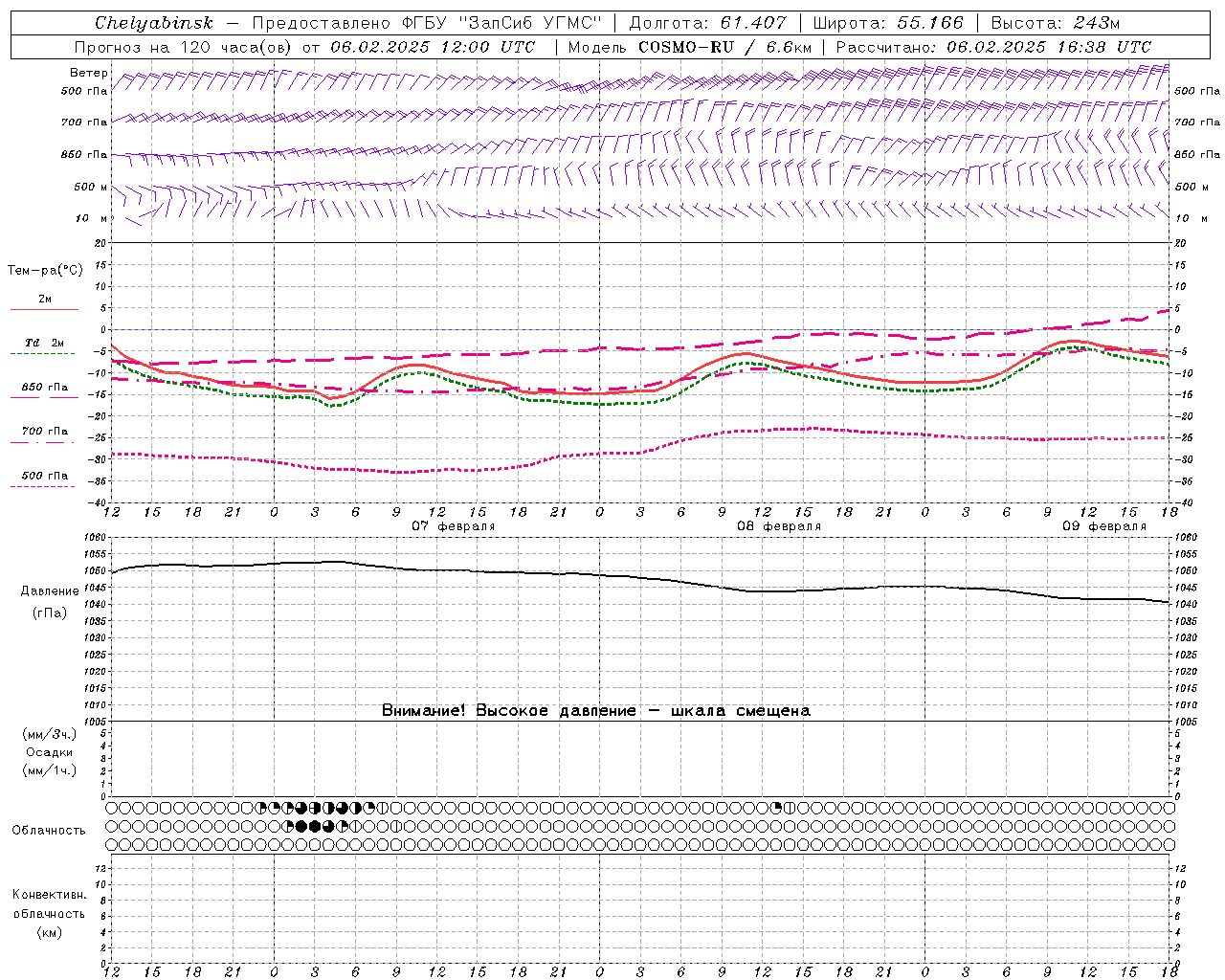Screen dimensions: 1225x980
Task: Click the (мм/3ч.) precipitation unit label
Action: click(x=50, y=734)
